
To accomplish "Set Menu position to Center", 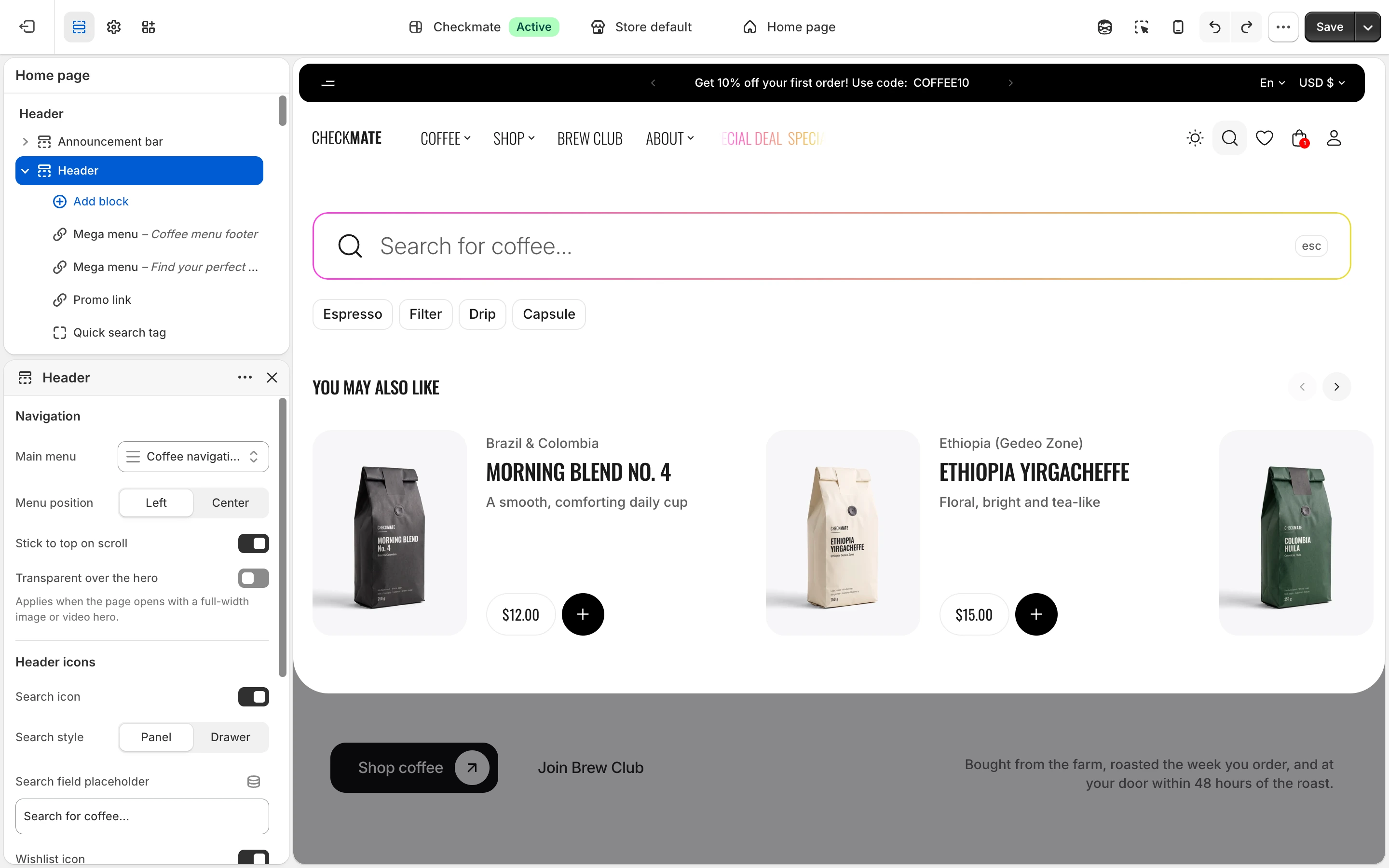I will click(x=230, y=502).
